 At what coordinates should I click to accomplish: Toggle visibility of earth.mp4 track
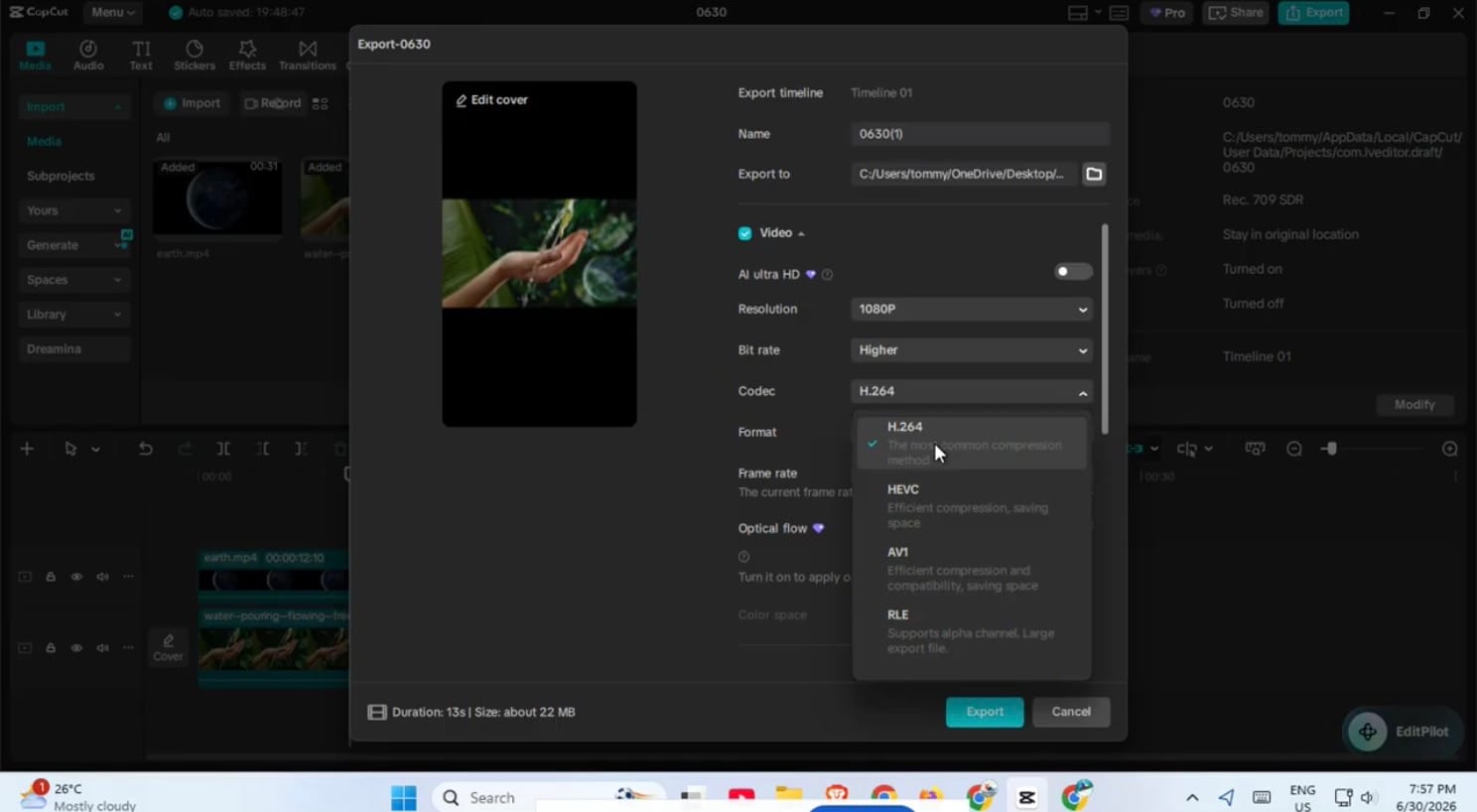point(76,577)
